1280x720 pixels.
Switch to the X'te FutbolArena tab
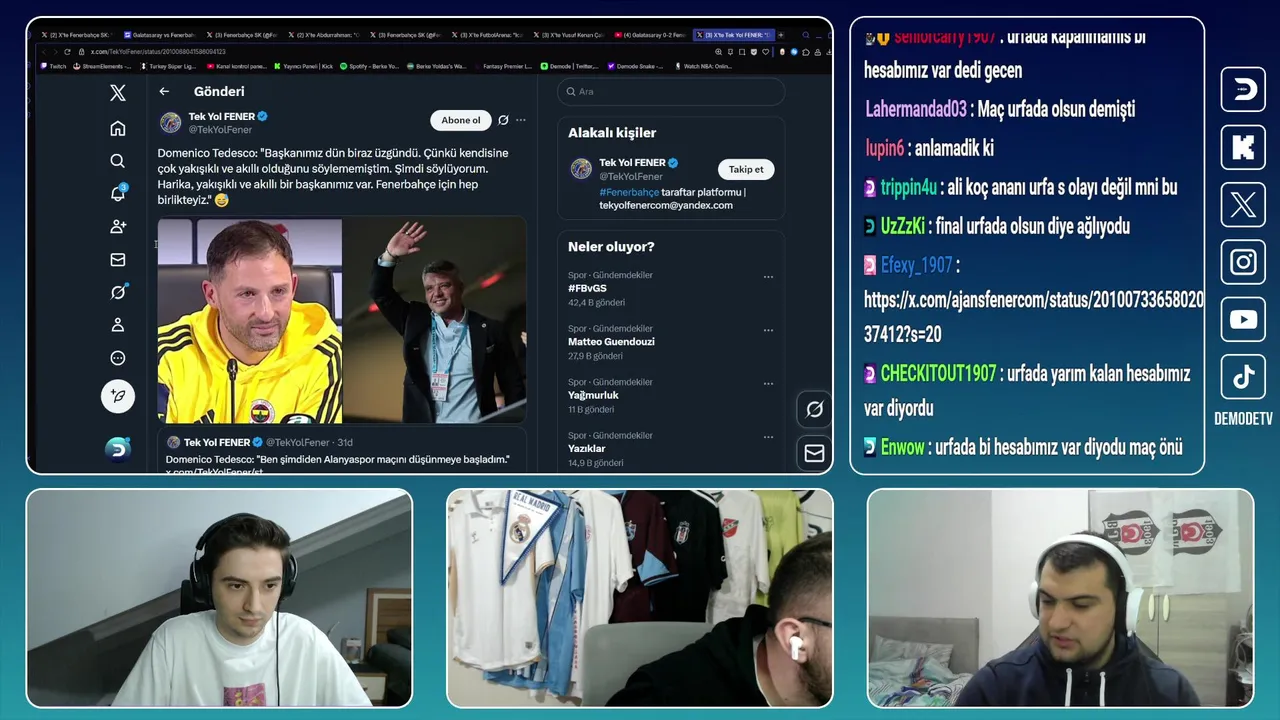click(488, 35)
